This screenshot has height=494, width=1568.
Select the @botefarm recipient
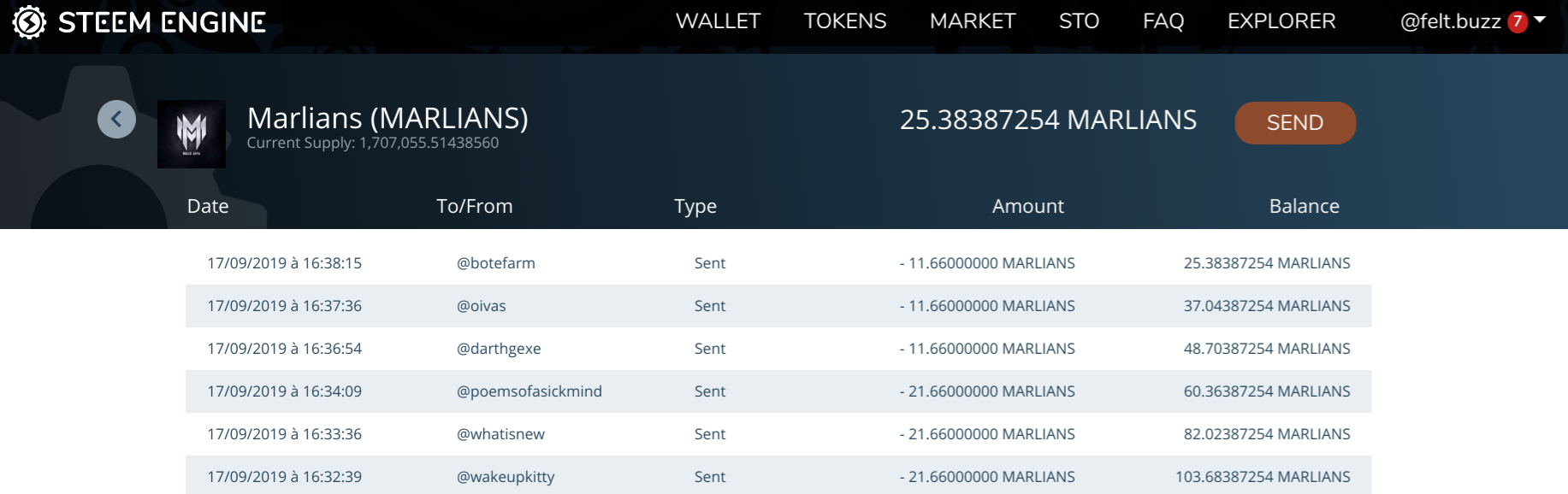click(496, 263)
